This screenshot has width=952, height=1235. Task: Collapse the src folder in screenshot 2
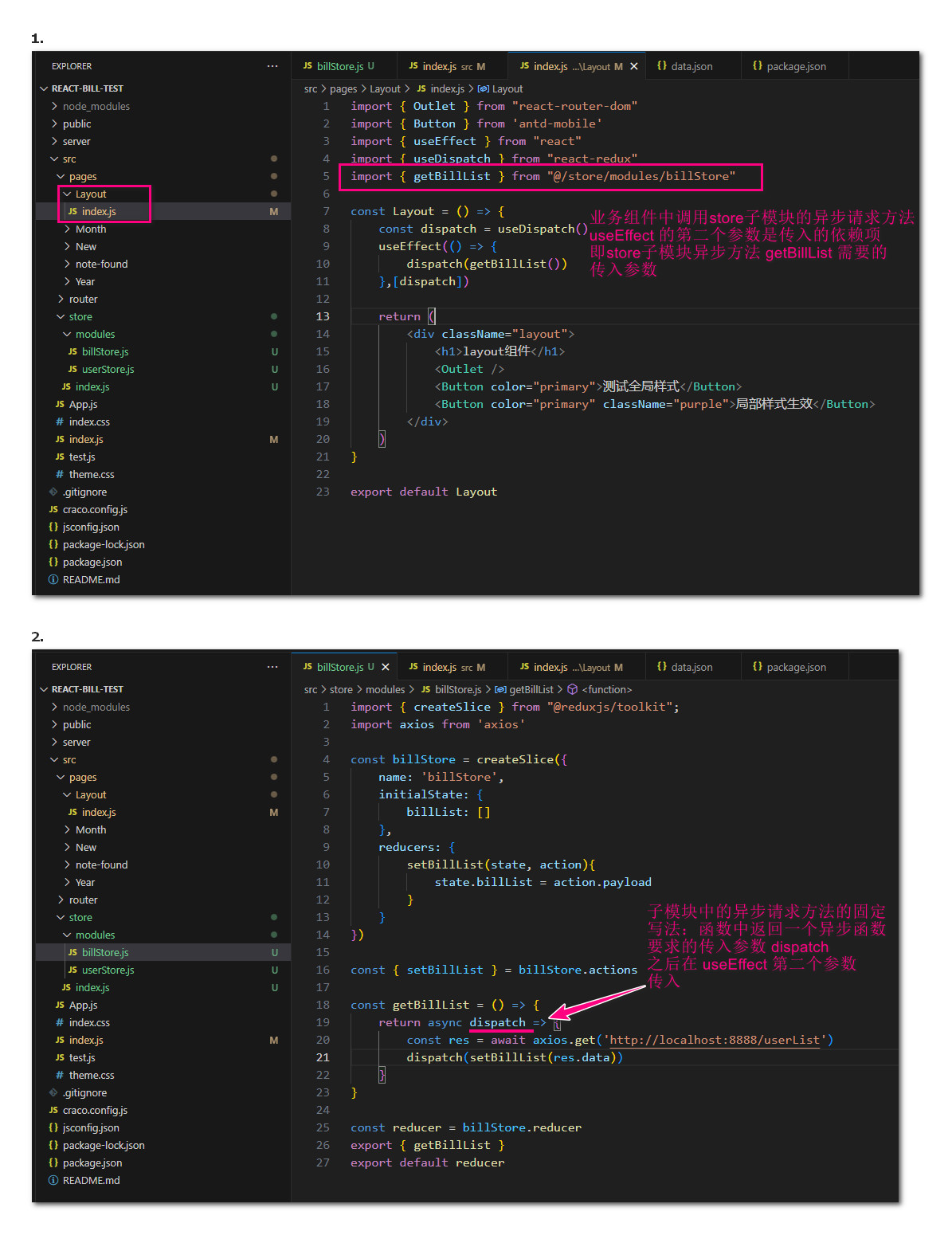[x=54, y=759]
